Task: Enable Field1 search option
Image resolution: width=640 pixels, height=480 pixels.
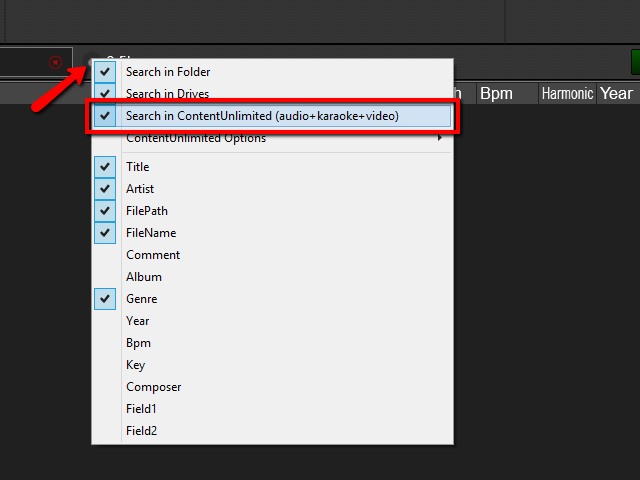Action: (272, 409)
